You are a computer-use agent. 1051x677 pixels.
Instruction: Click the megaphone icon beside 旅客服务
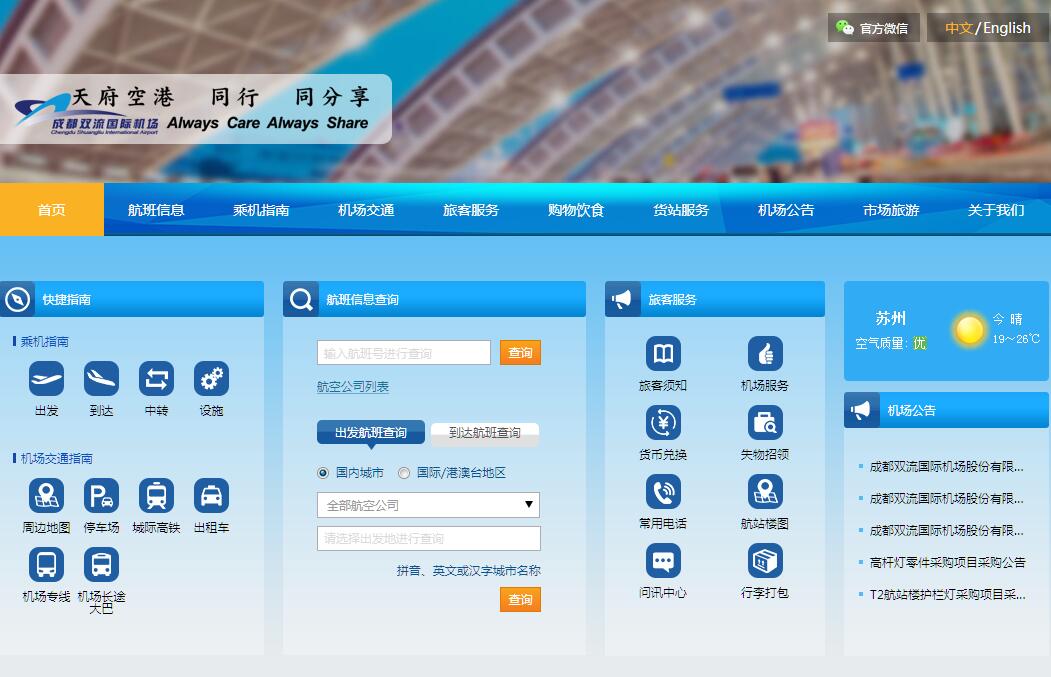point(621,299)
